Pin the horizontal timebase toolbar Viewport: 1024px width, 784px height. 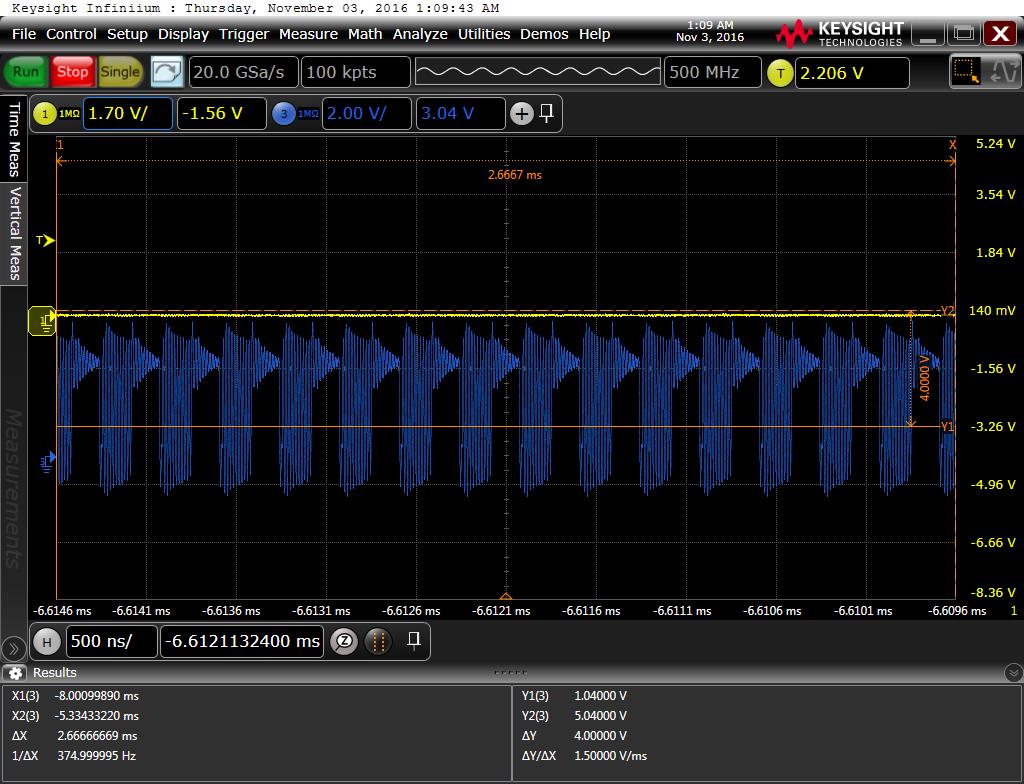pos(413,640)
